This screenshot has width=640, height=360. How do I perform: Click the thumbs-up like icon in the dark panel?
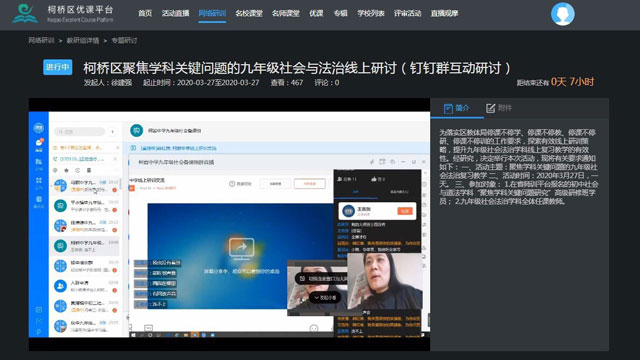tap(374, 179)
